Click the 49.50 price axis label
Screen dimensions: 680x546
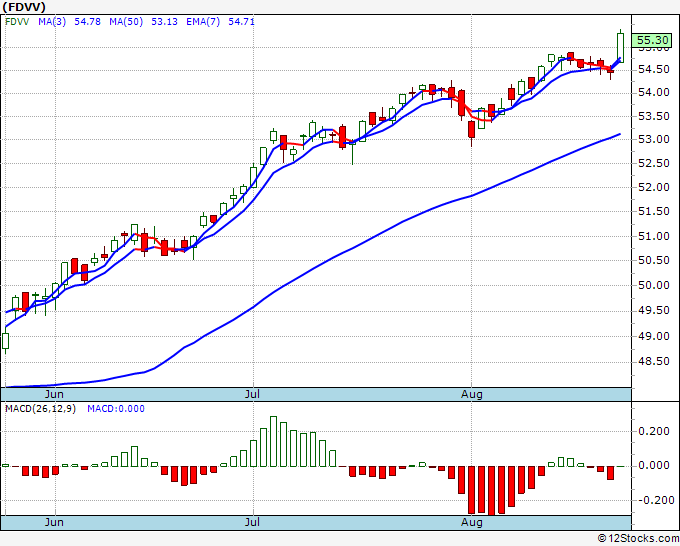pyautogui.click(x=654, y=311)
